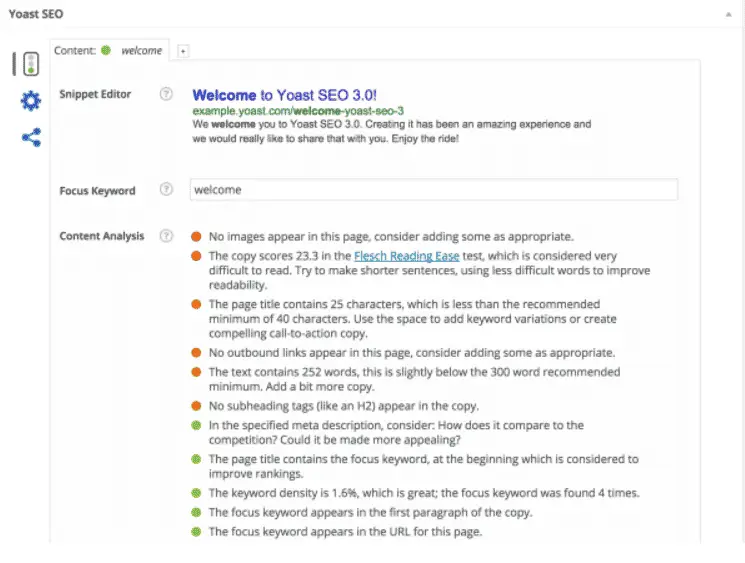
Task: Collapse the Yoast SEO metabox arrow
Action: click(728, 15)
